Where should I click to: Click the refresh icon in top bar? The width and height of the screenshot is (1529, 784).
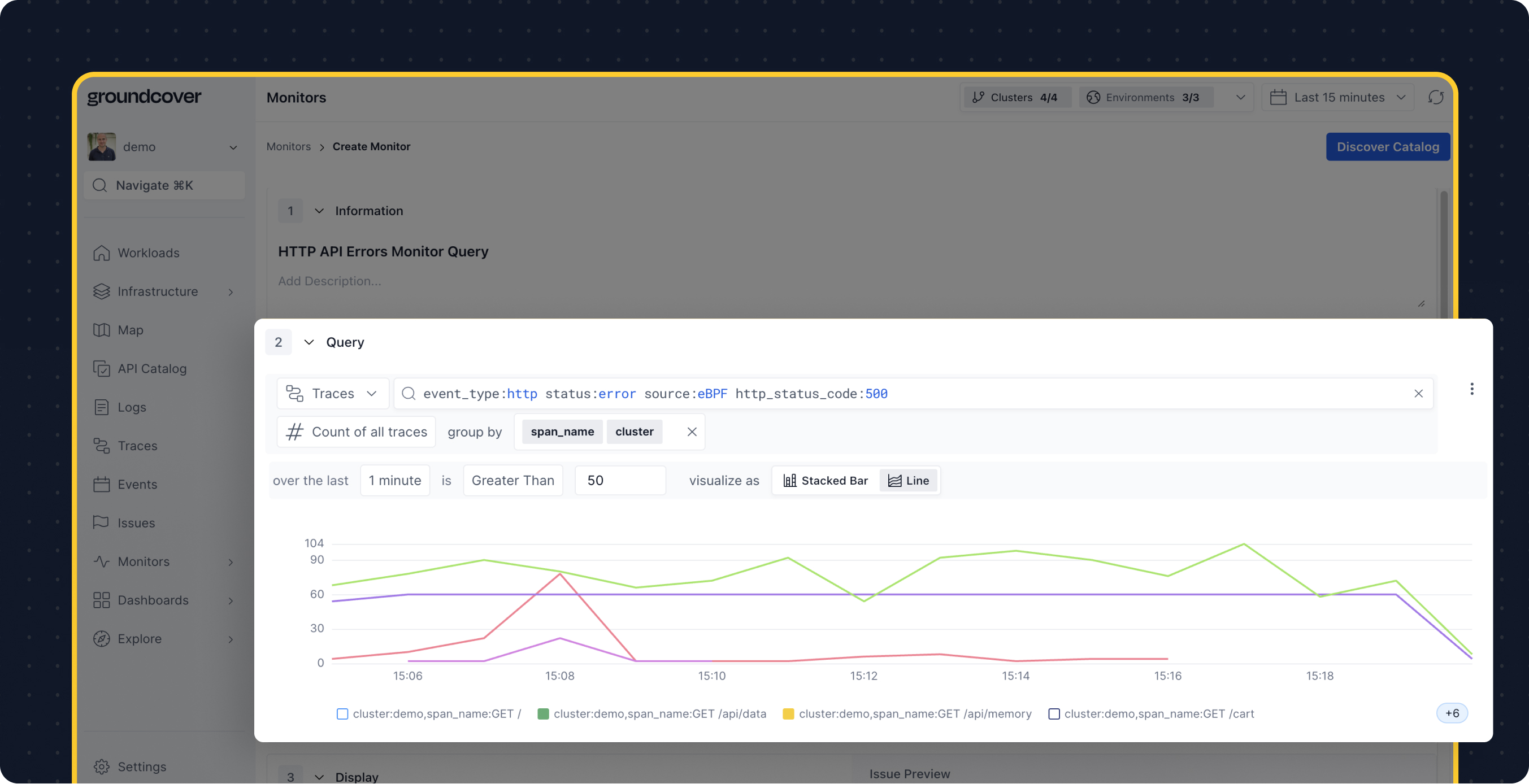pyautogui.click(x=1435, y=97)
